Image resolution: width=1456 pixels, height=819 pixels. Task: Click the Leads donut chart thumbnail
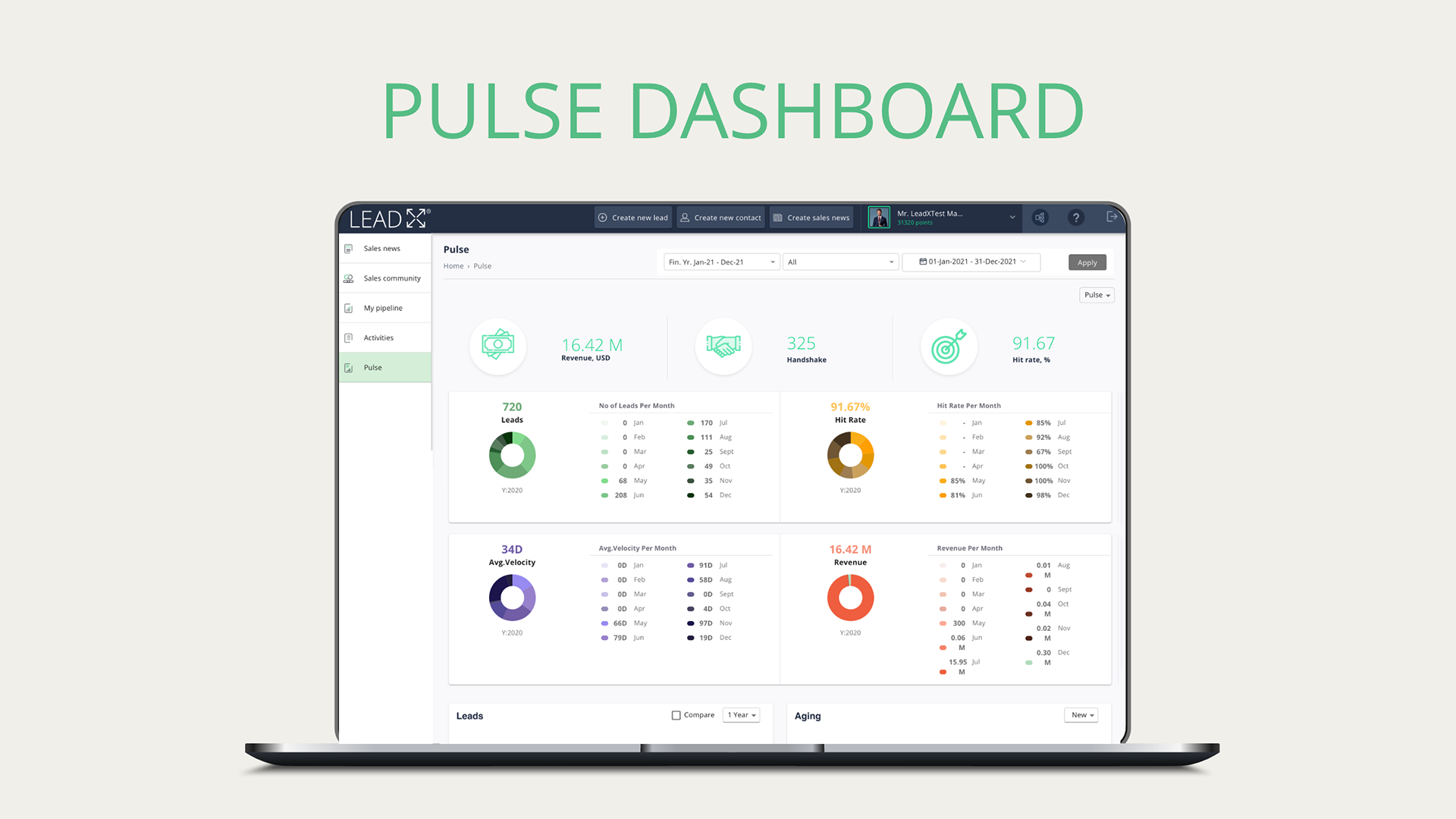pos(511,455)
